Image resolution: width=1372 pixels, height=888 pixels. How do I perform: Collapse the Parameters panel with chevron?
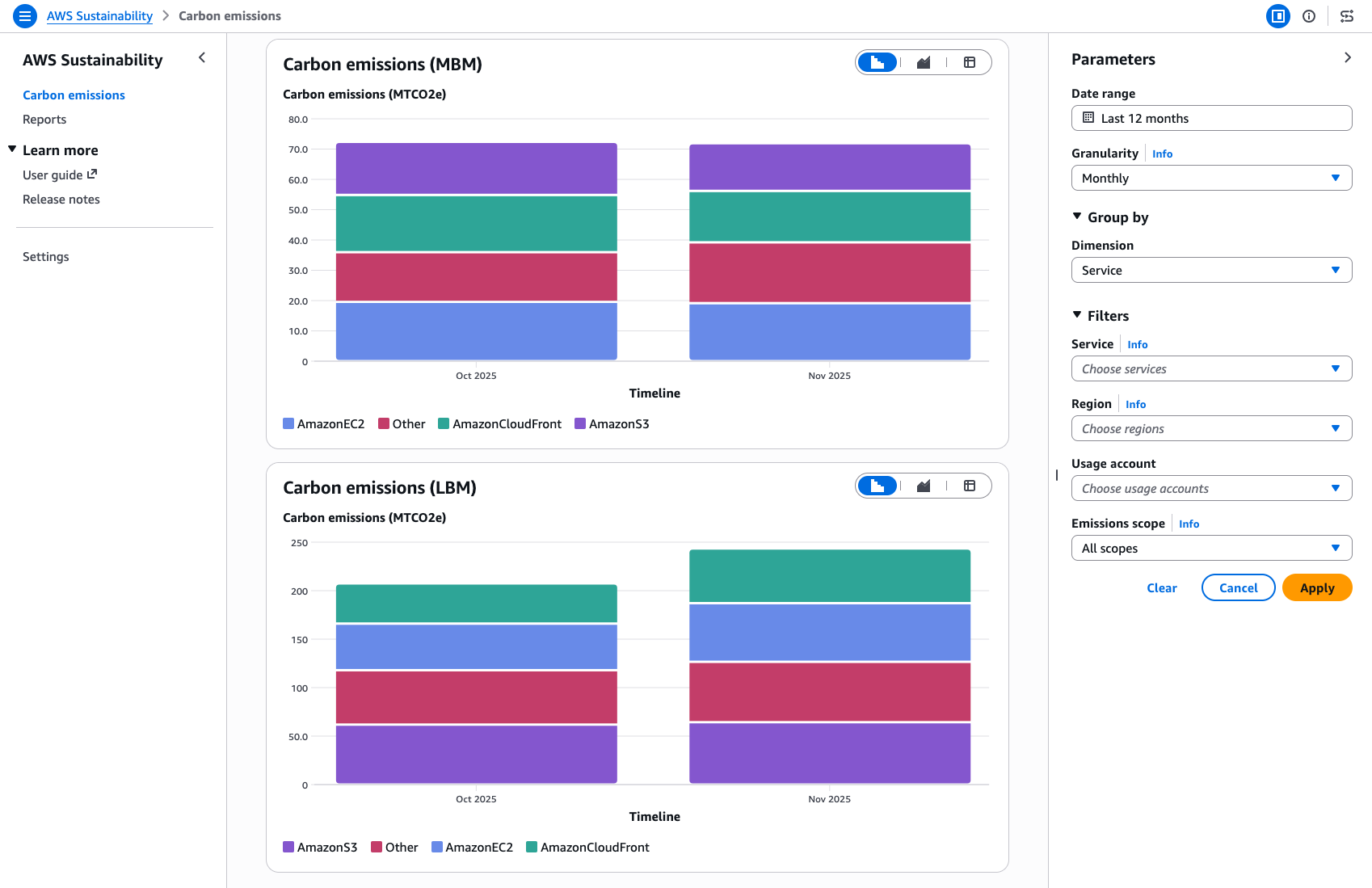[x=1348, y=58]
